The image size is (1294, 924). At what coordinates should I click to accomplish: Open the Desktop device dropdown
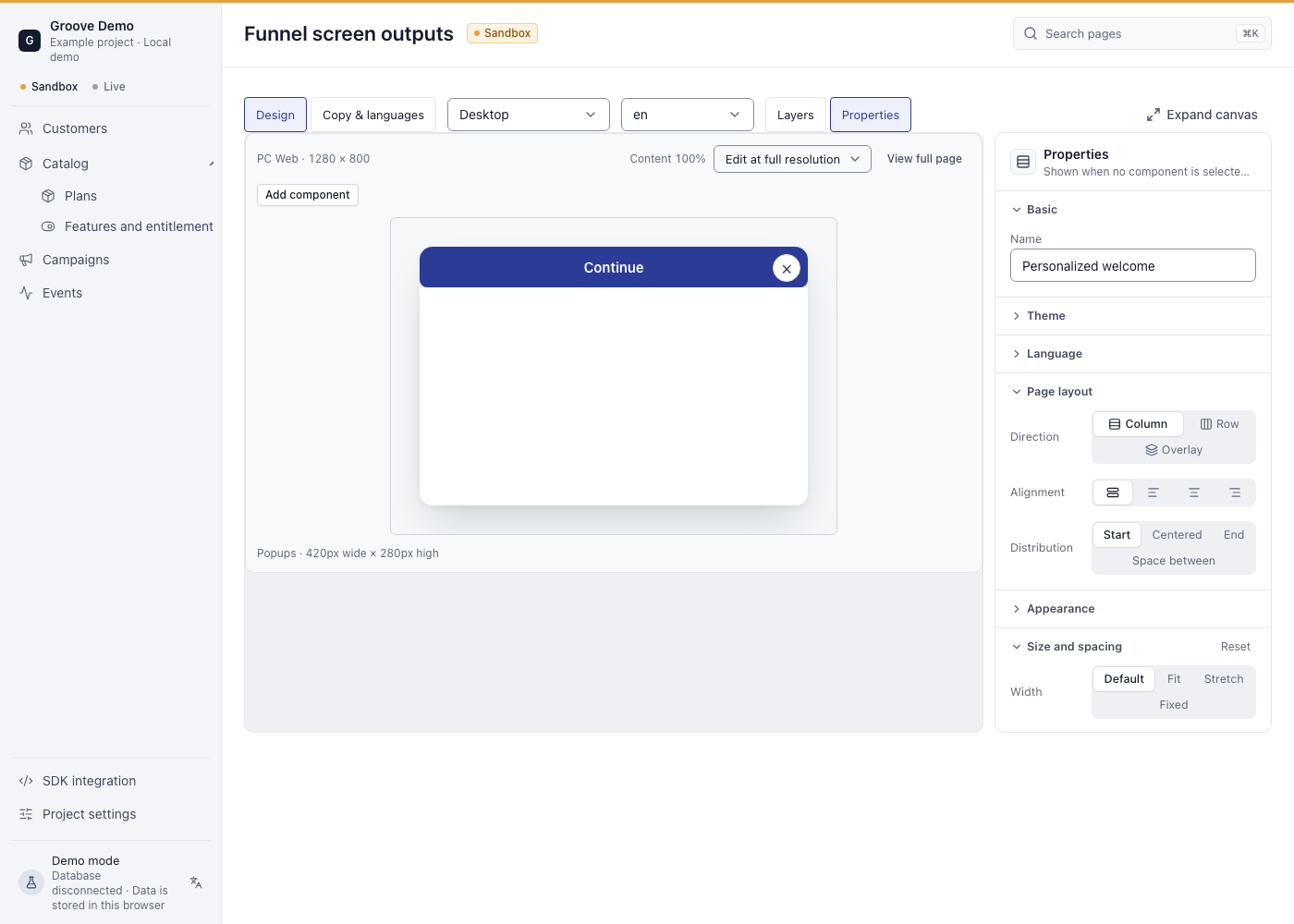pyautogui.click(x=529, y=115)
